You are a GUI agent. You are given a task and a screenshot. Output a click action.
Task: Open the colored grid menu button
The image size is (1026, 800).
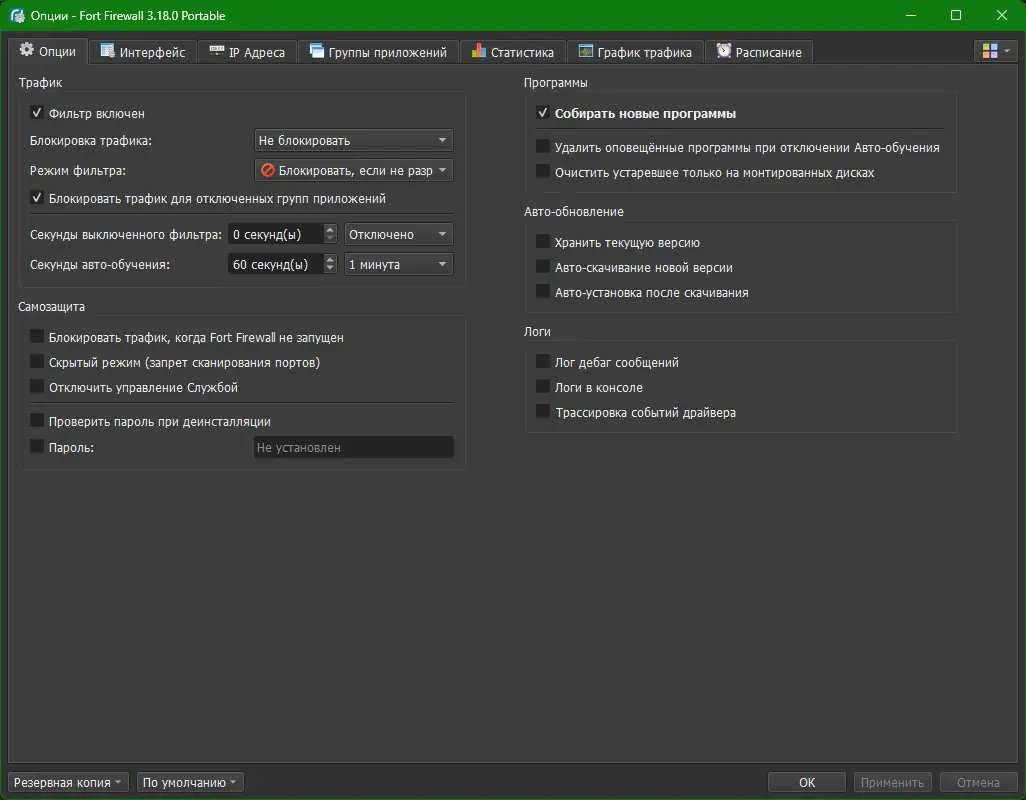pyautogui.click(x=995, y=50)
